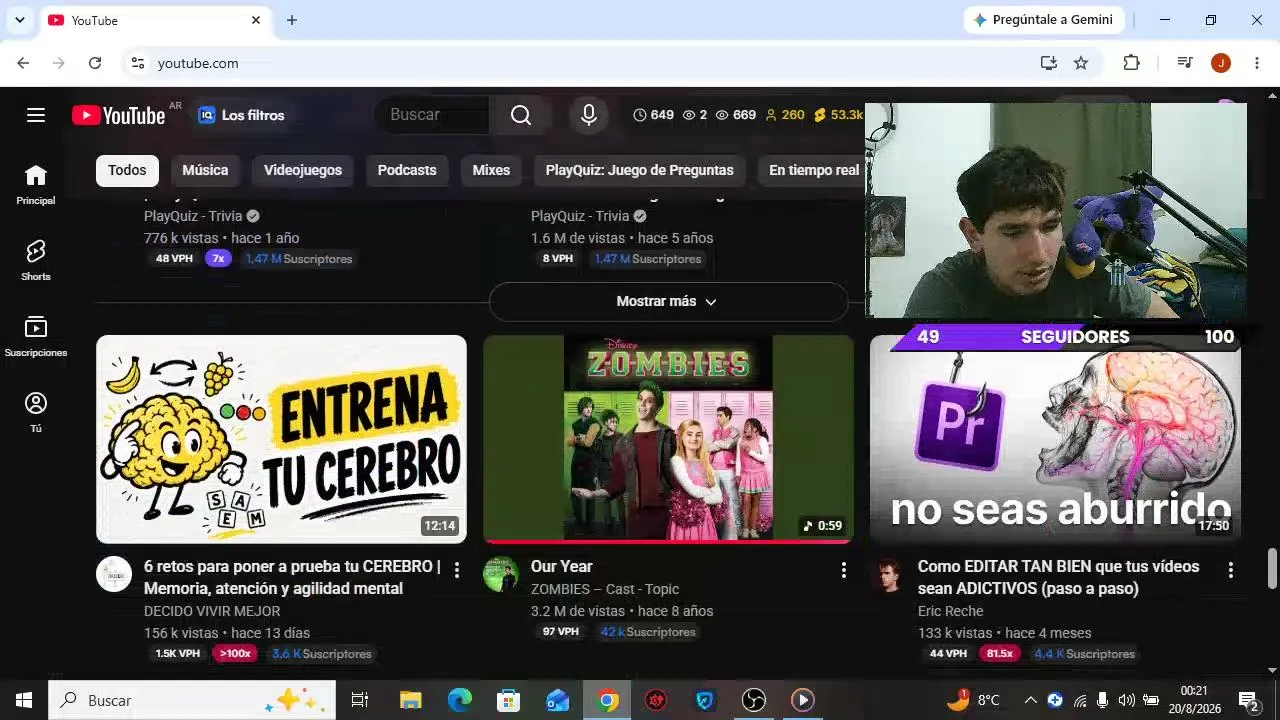Click the >100x multiplier badge
Image resolution: width=1280 pixels, height=720 pixels.
click(235, 654)
